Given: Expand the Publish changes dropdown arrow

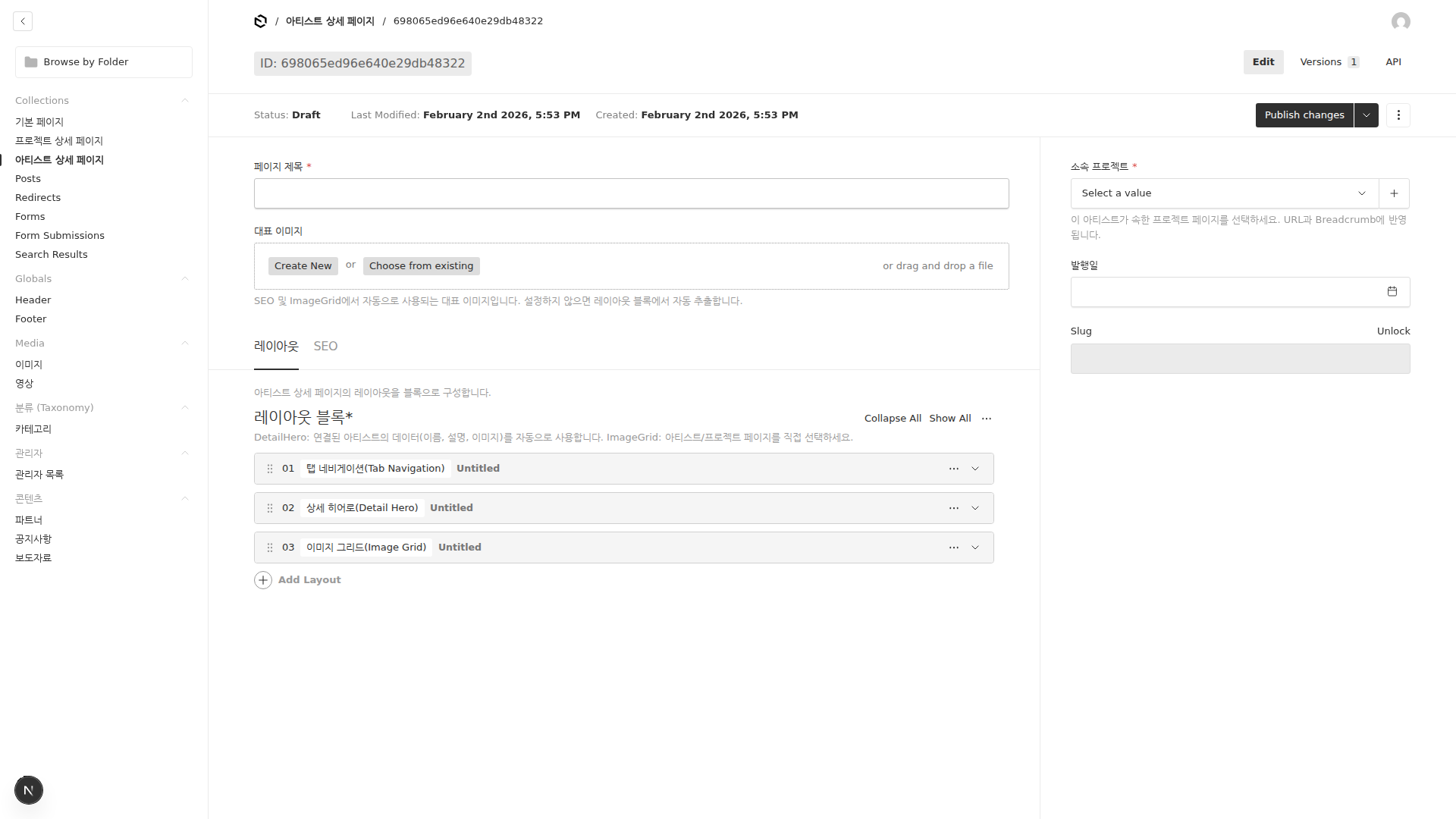Looking at the screenshot, I should (1366, 115).
